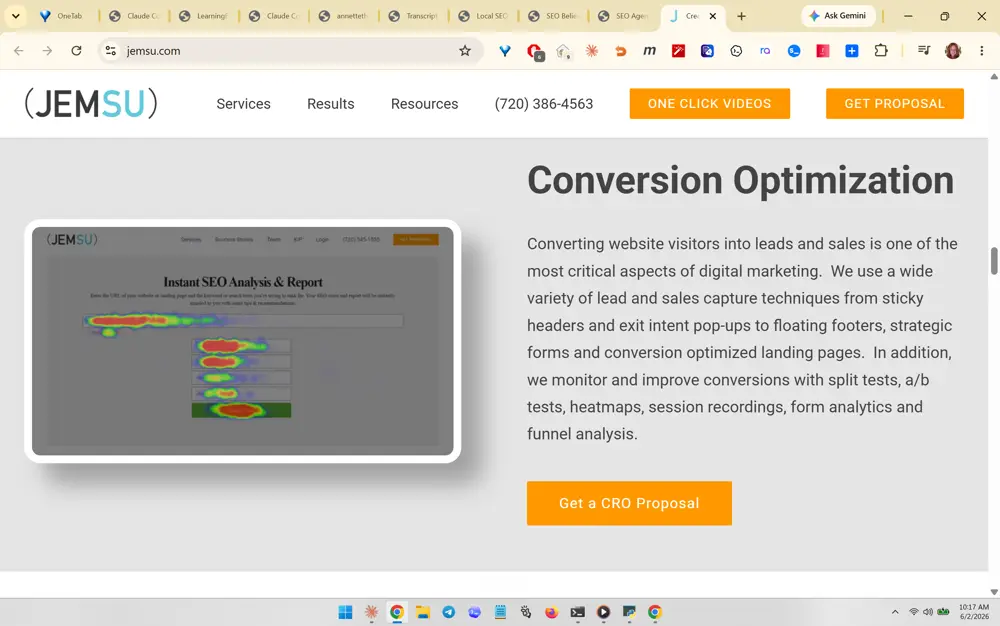Switch to the Learning tab
1000x626 pixels.
[x=203, y=16]
